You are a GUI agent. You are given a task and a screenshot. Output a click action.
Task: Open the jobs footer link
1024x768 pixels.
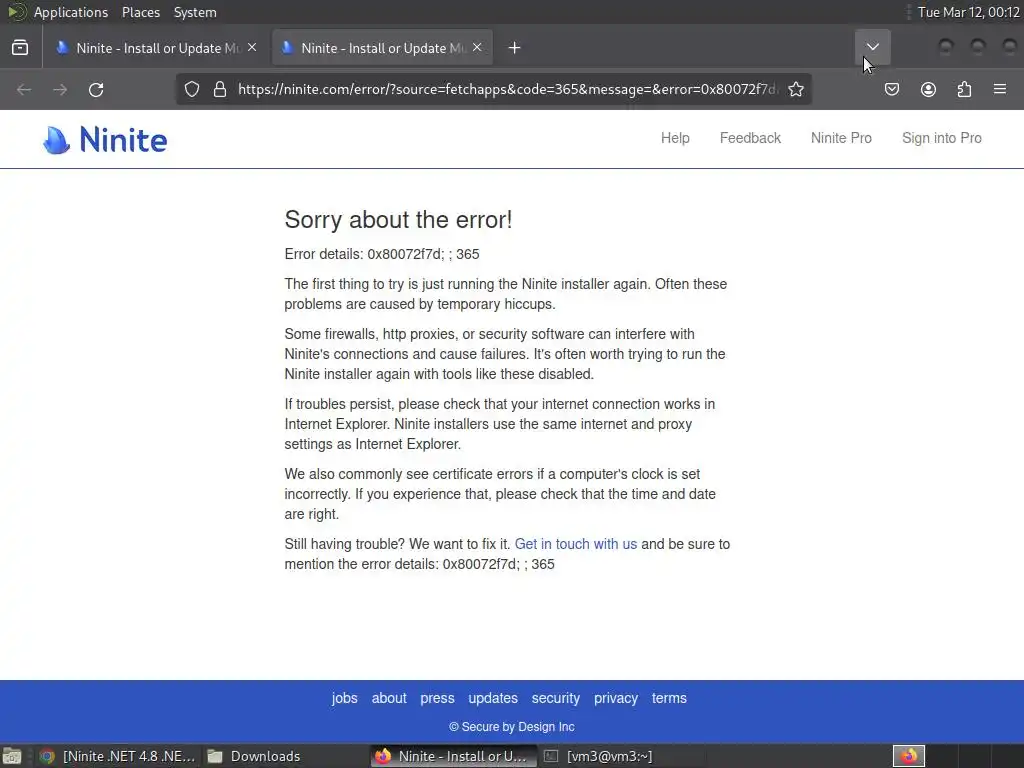coord(344,698)
